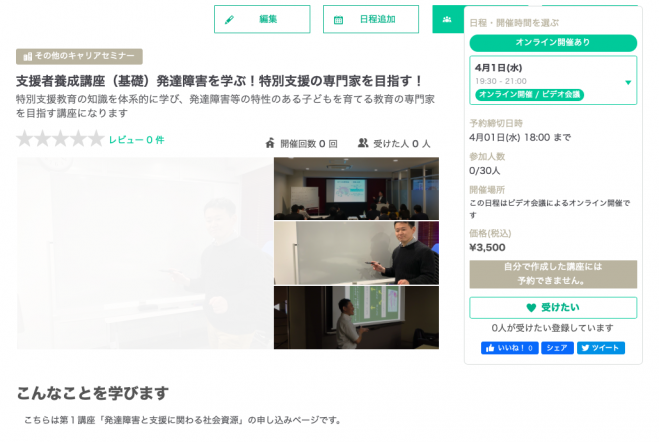
Task: Click the 19:30 - 21:00 time text
Action: [501, 81]
